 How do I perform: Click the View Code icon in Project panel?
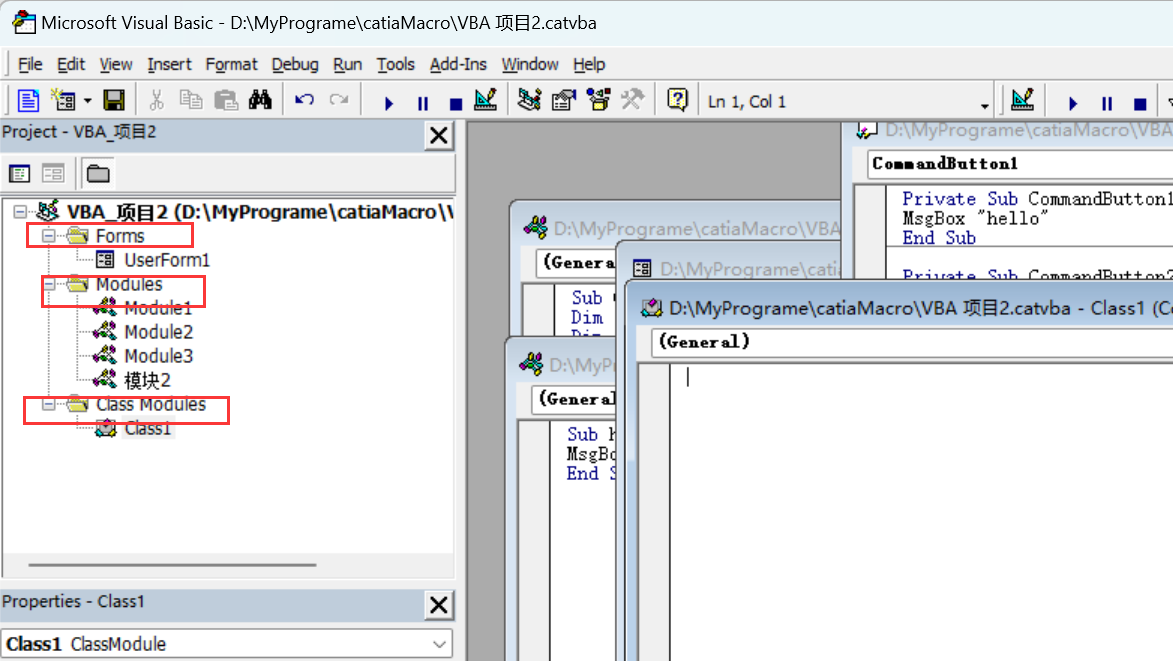19,173
